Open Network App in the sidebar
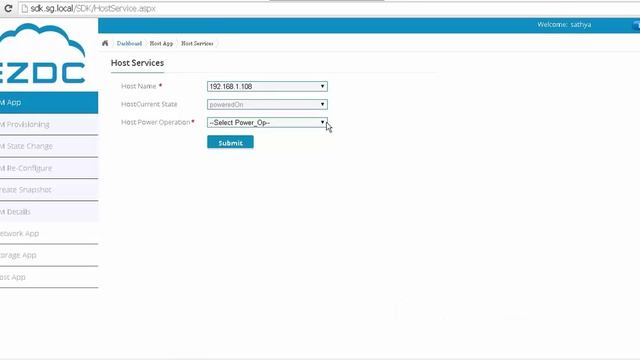 (x=49, y=233)
